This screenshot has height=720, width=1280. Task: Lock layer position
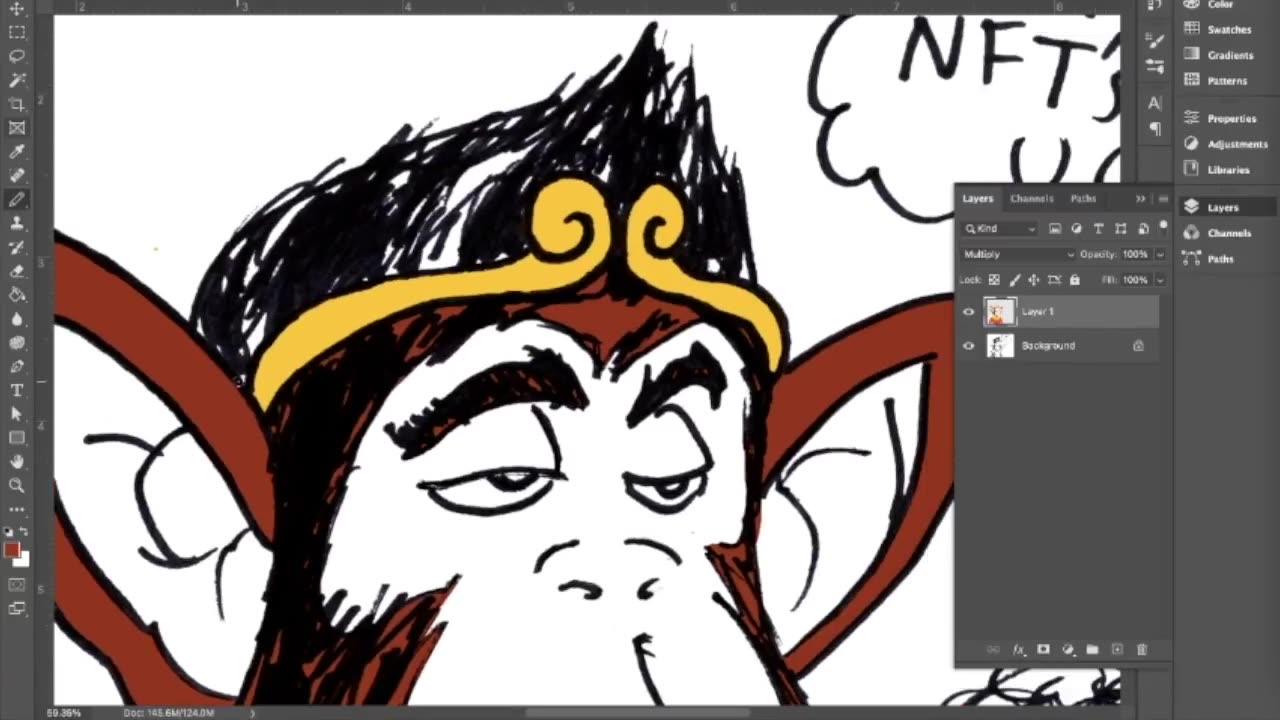pos(1034,280)
